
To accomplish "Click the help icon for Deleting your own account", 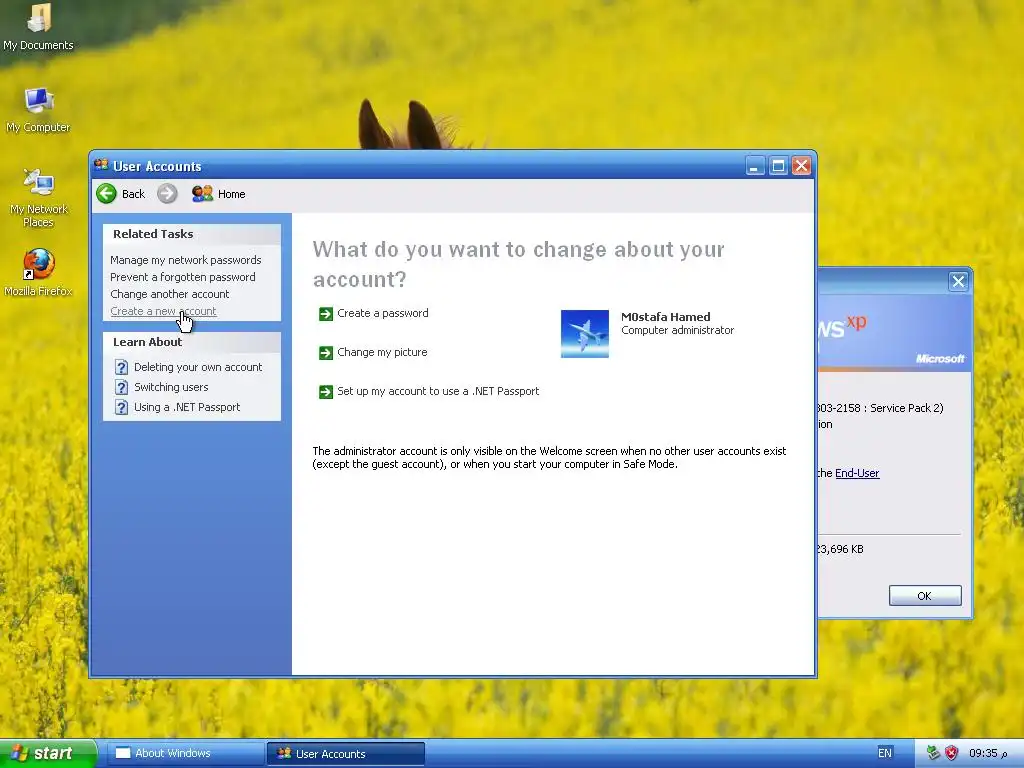I will pos(121,367).
